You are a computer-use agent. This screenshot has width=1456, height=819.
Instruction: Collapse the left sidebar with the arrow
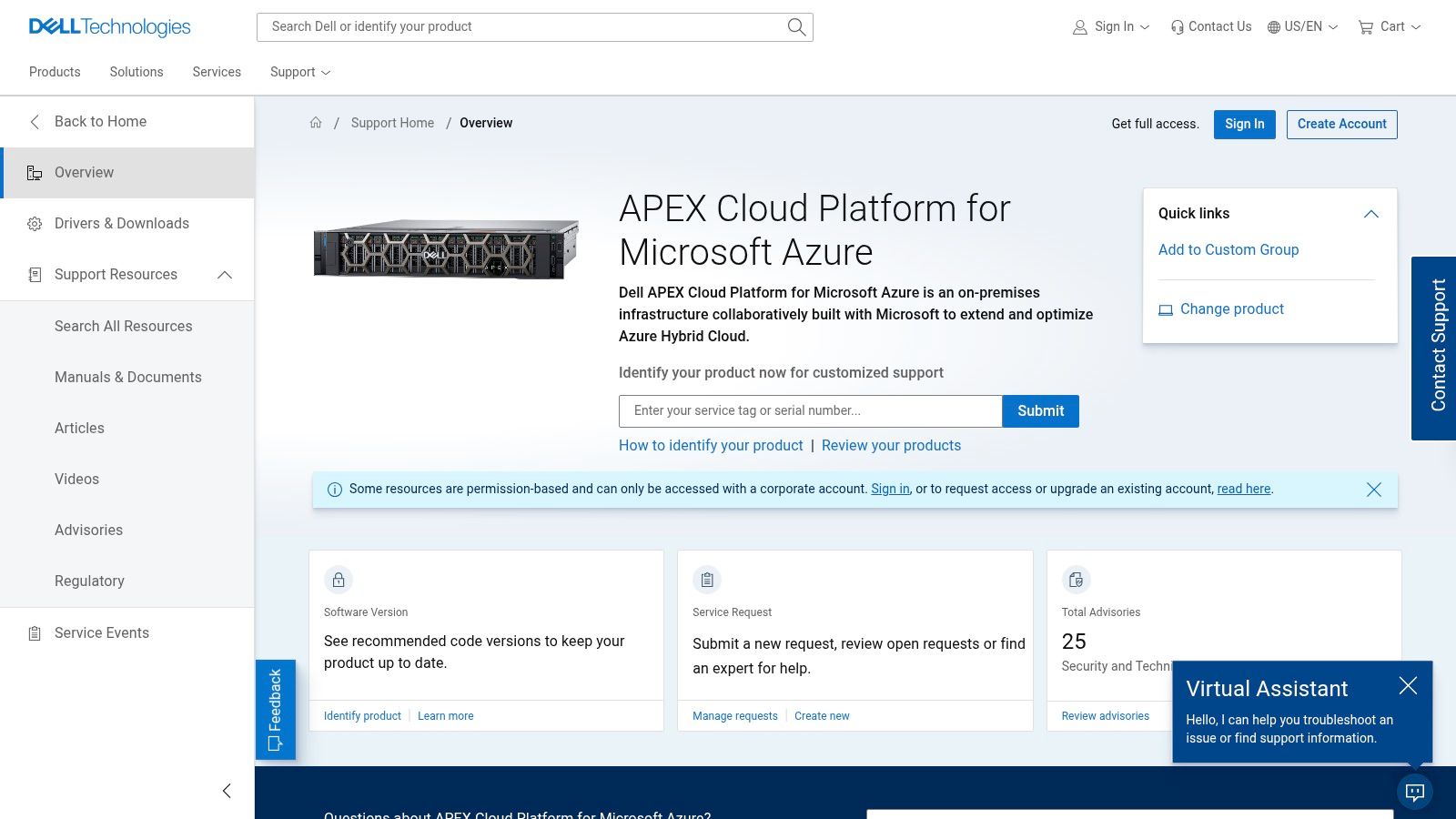click(x=226, y=791)
